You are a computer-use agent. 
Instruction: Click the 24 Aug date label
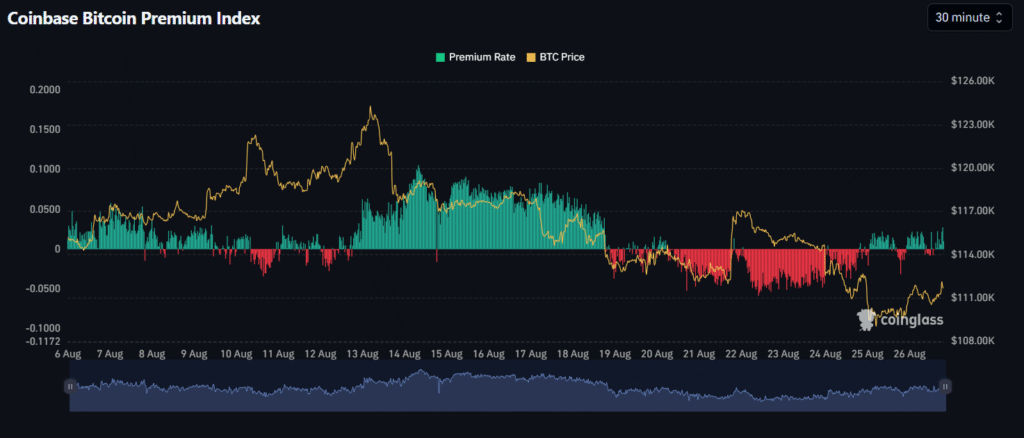(825, 354)
